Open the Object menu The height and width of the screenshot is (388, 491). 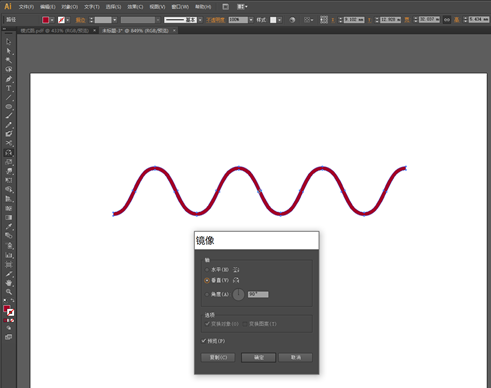click(69, 7)
